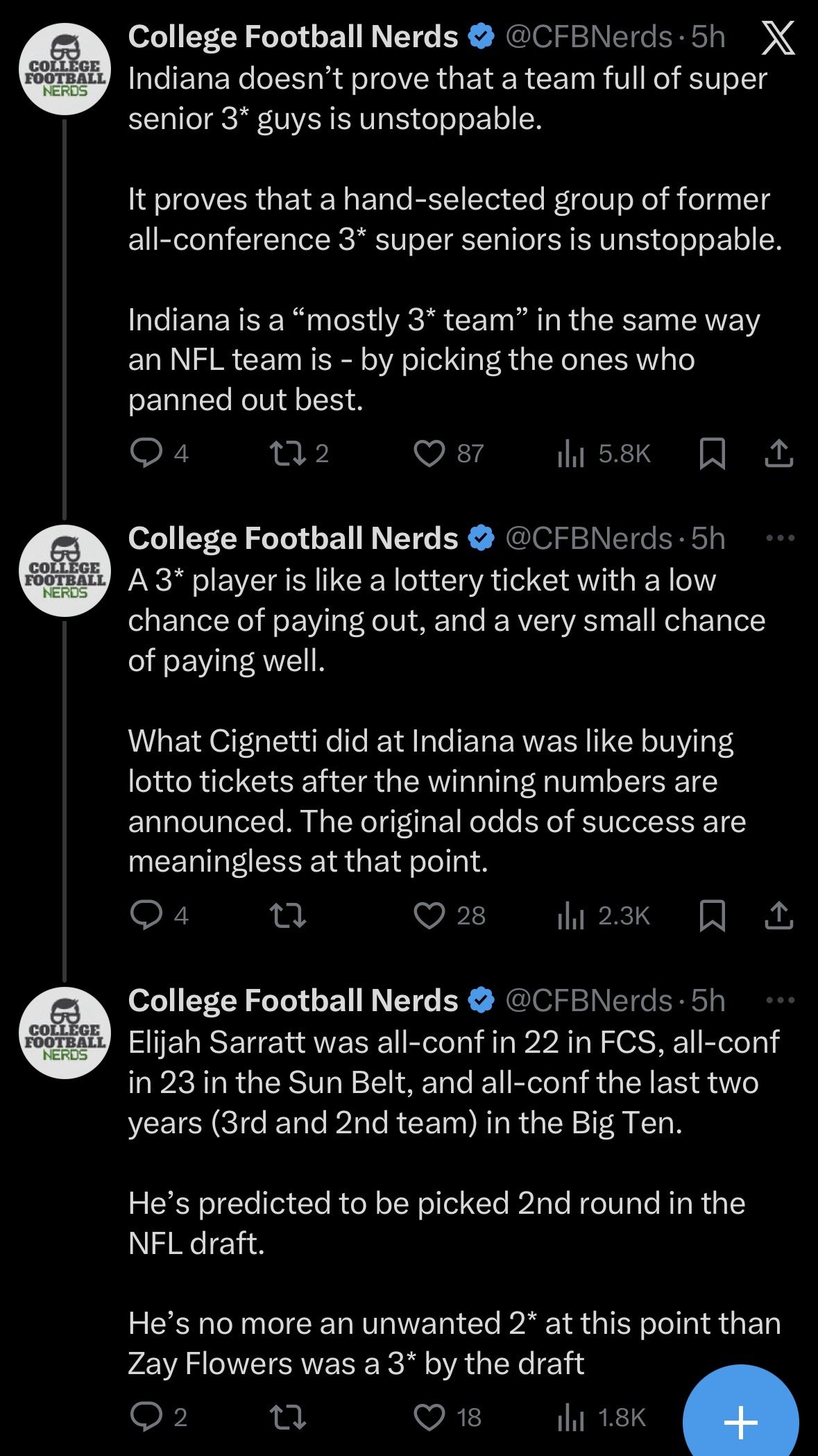Open more options for lottery ticket tweet
This screenshot has width=818, height=1456.
[x=781, y=538]
